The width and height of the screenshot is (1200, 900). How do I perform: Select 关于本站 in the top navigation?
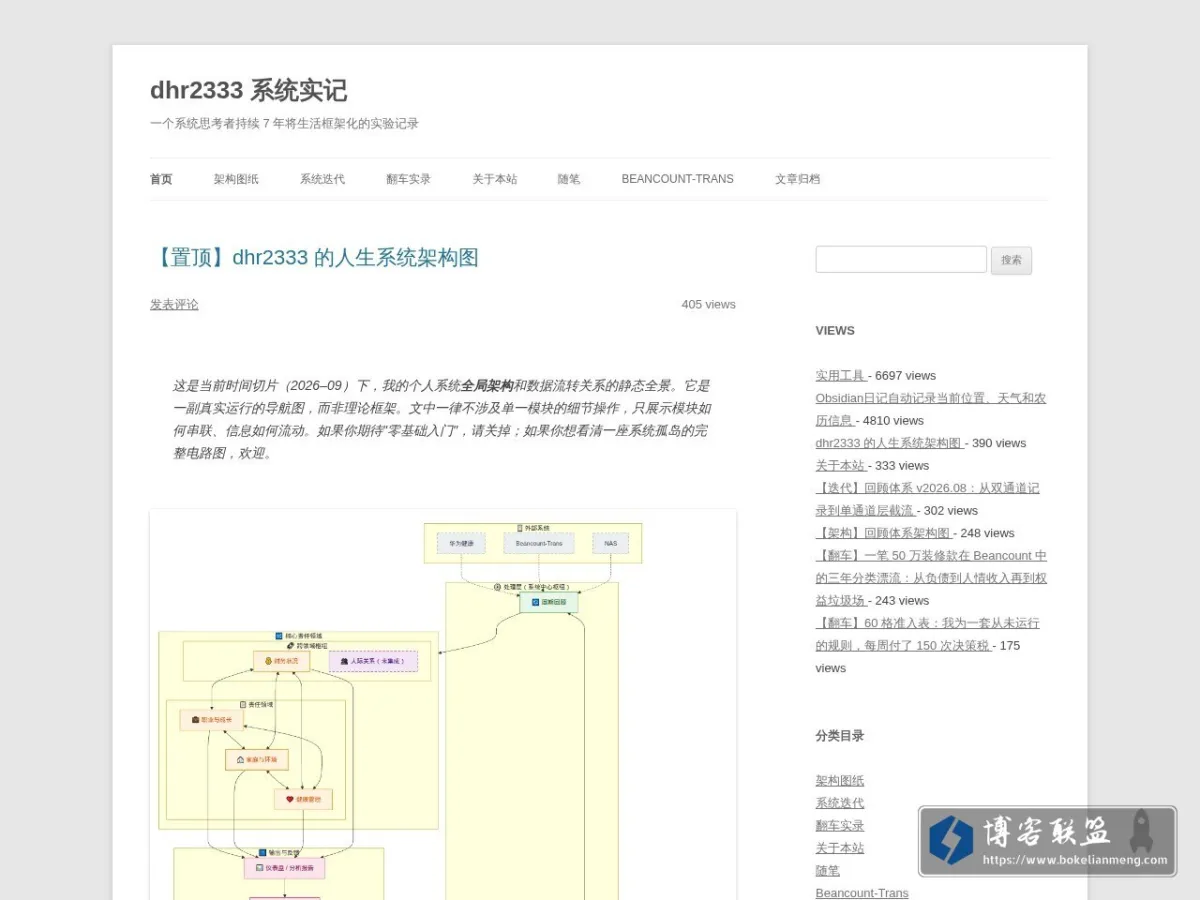pos(495,179)
